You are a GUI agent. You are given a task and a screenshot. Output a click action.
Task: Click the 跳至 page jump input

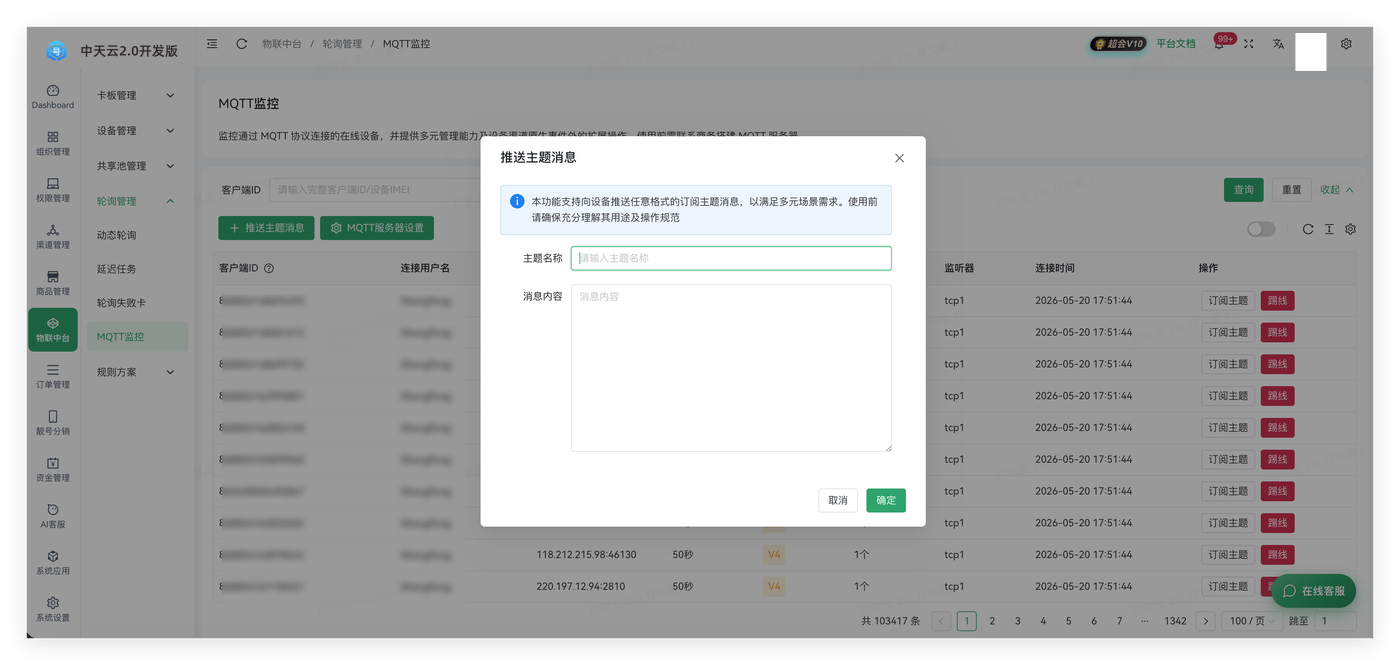pos(1335,621)
